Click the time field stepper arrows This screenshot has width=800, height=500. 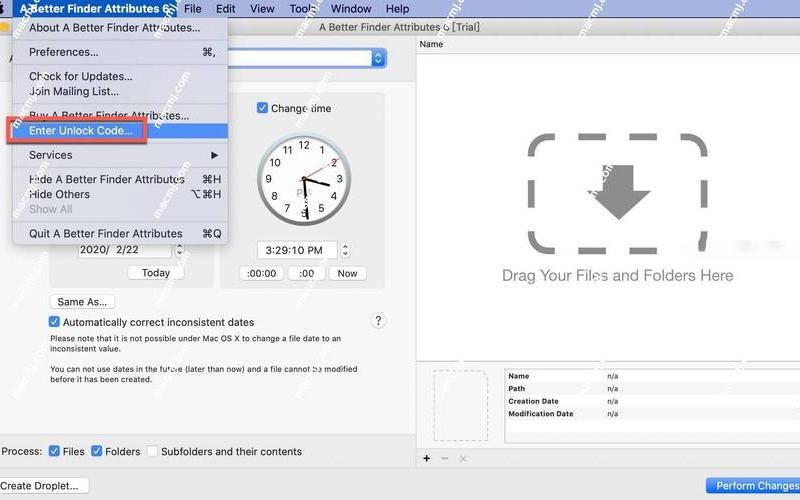pyautogui.click(x=345, y=250)
